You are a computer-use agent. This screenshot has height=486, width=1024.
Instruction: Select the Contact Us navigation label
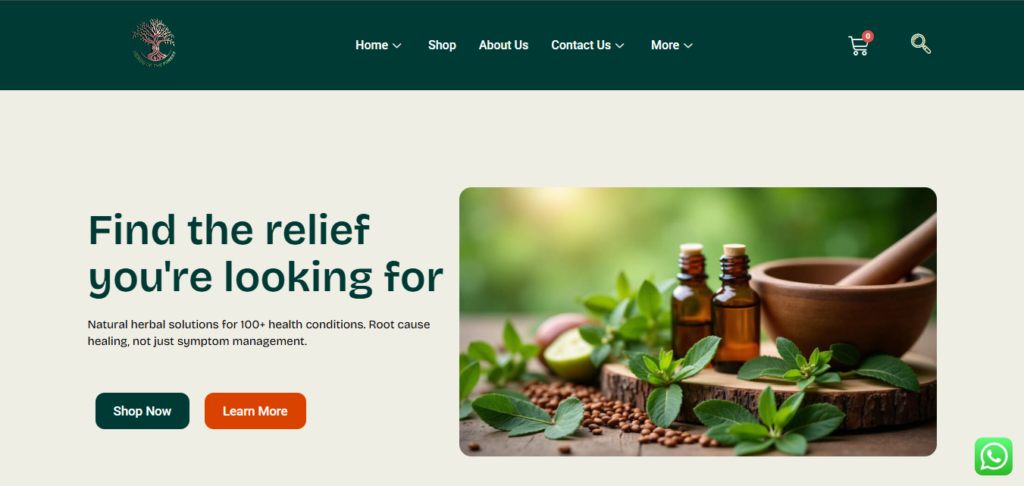pos(581,45)
